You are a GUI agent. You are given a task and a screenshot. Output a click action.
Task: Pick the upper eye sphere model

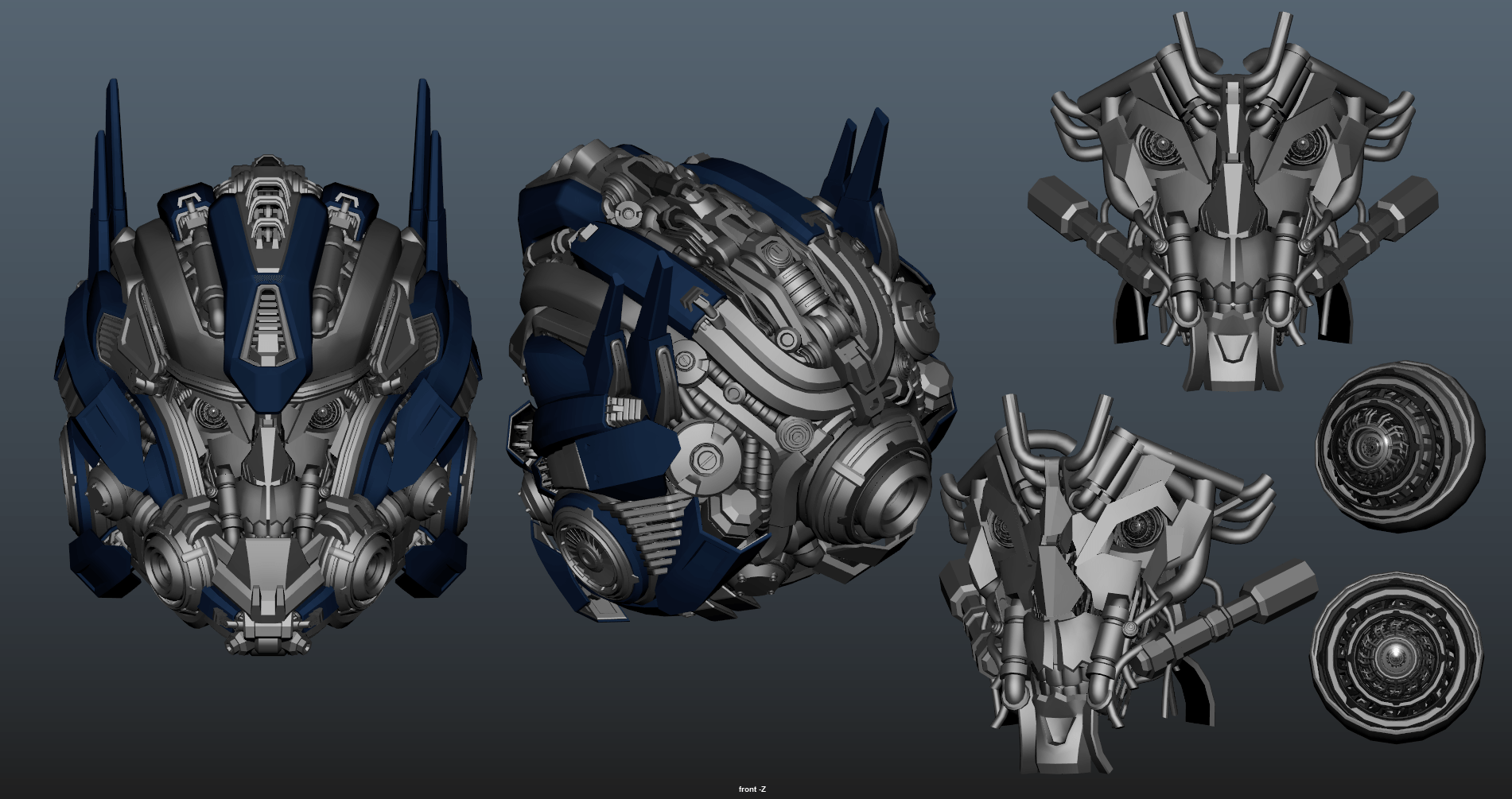click(x=1400, y=446)
